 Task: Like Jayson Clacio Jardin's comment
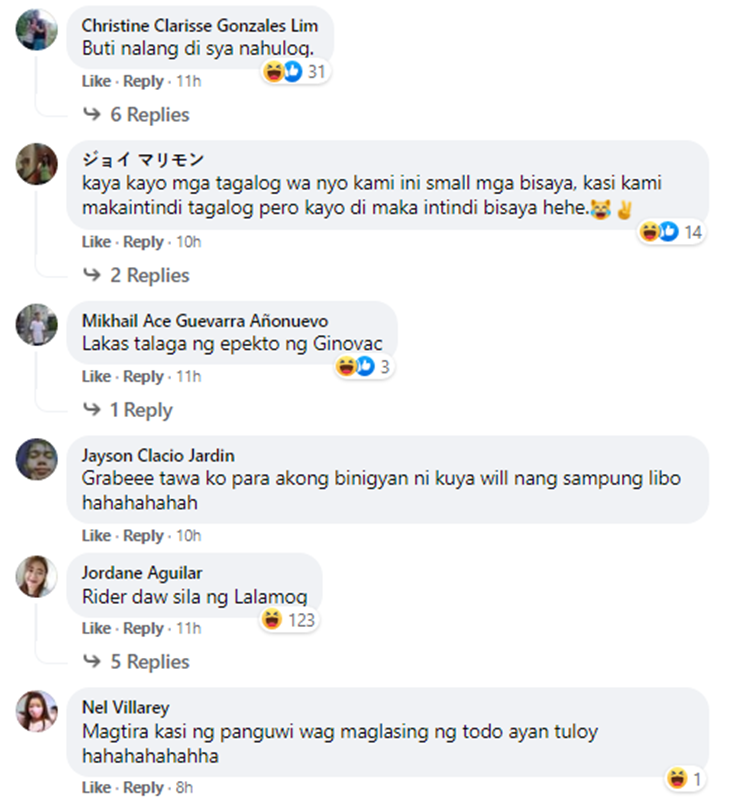click(x=96, y=536)
